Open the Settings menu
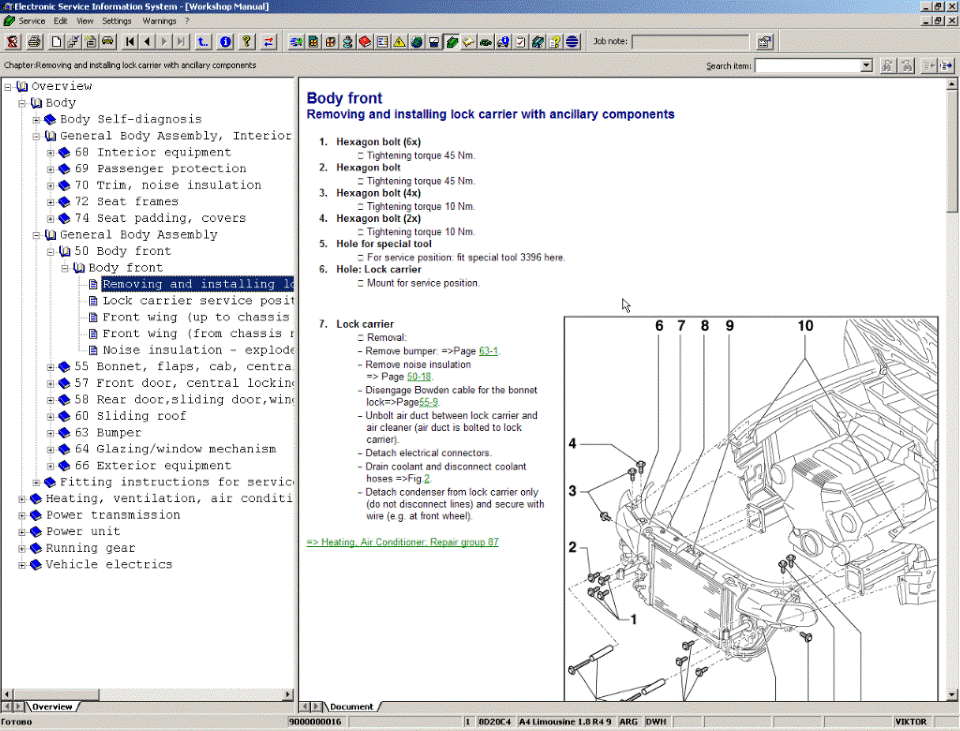This screenshot has width=960, height=731. (x=116, y=21)
